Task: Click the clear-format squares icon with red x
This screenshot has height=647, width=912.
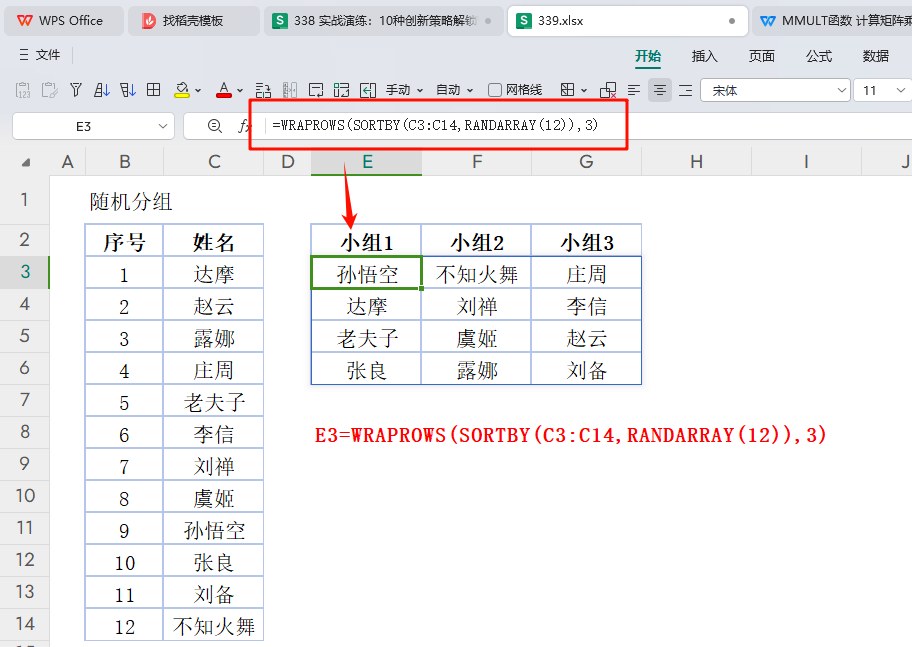Action: pos(608,90)
